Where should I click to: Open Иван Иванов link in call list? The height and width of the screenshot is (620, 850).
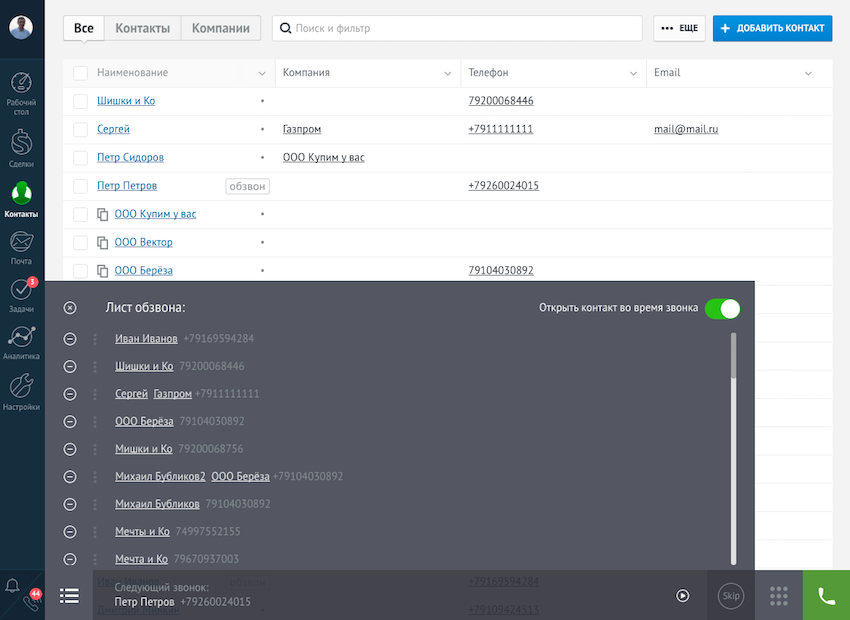pos(146,339)
